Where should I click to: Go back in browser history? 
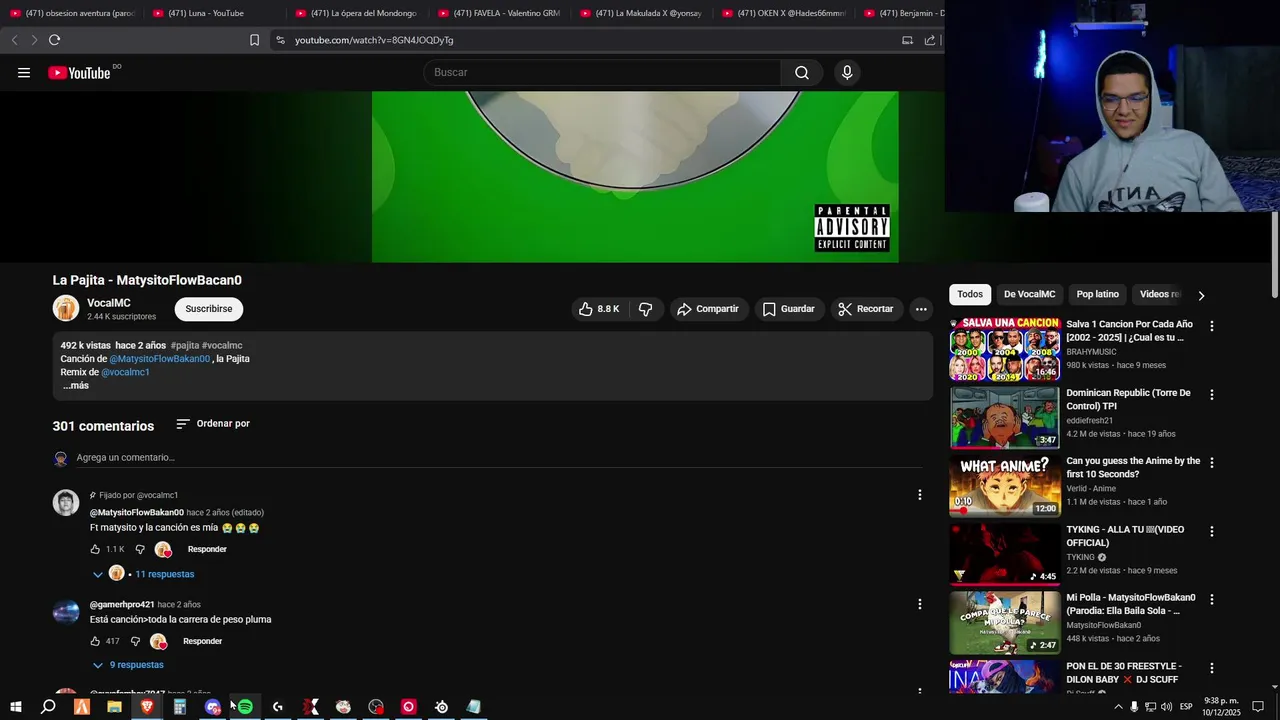pos(14,40)
